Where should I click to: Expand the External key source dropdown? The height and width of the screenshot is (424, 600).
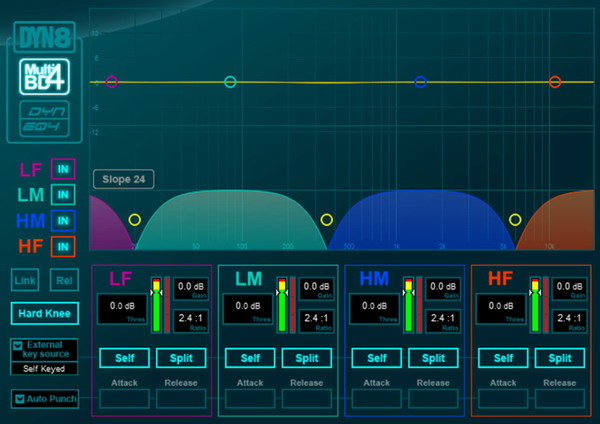point(19,346)
